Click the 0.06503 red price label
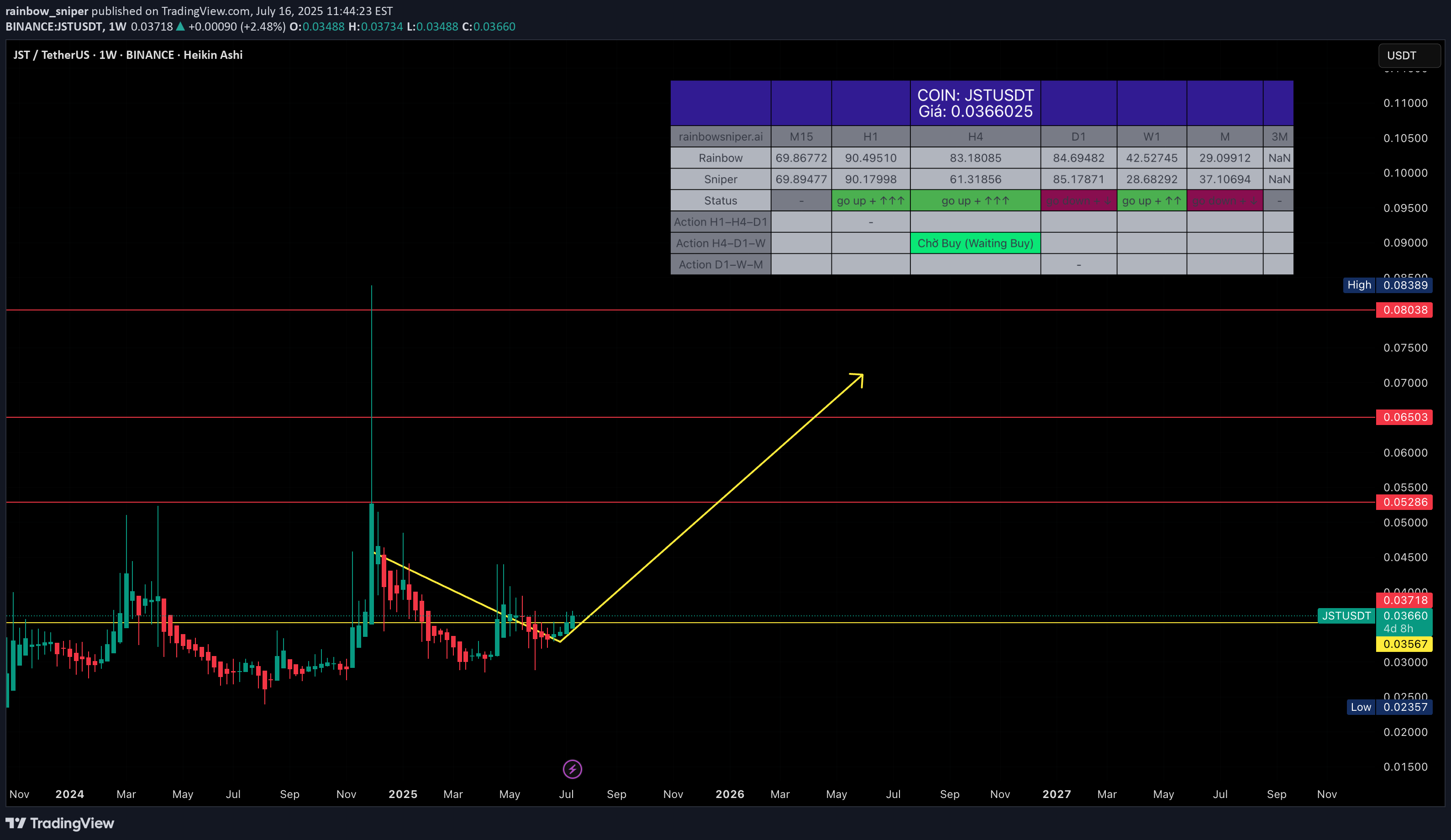The width and height of the screenshot is (1451, 840). 1404,417
